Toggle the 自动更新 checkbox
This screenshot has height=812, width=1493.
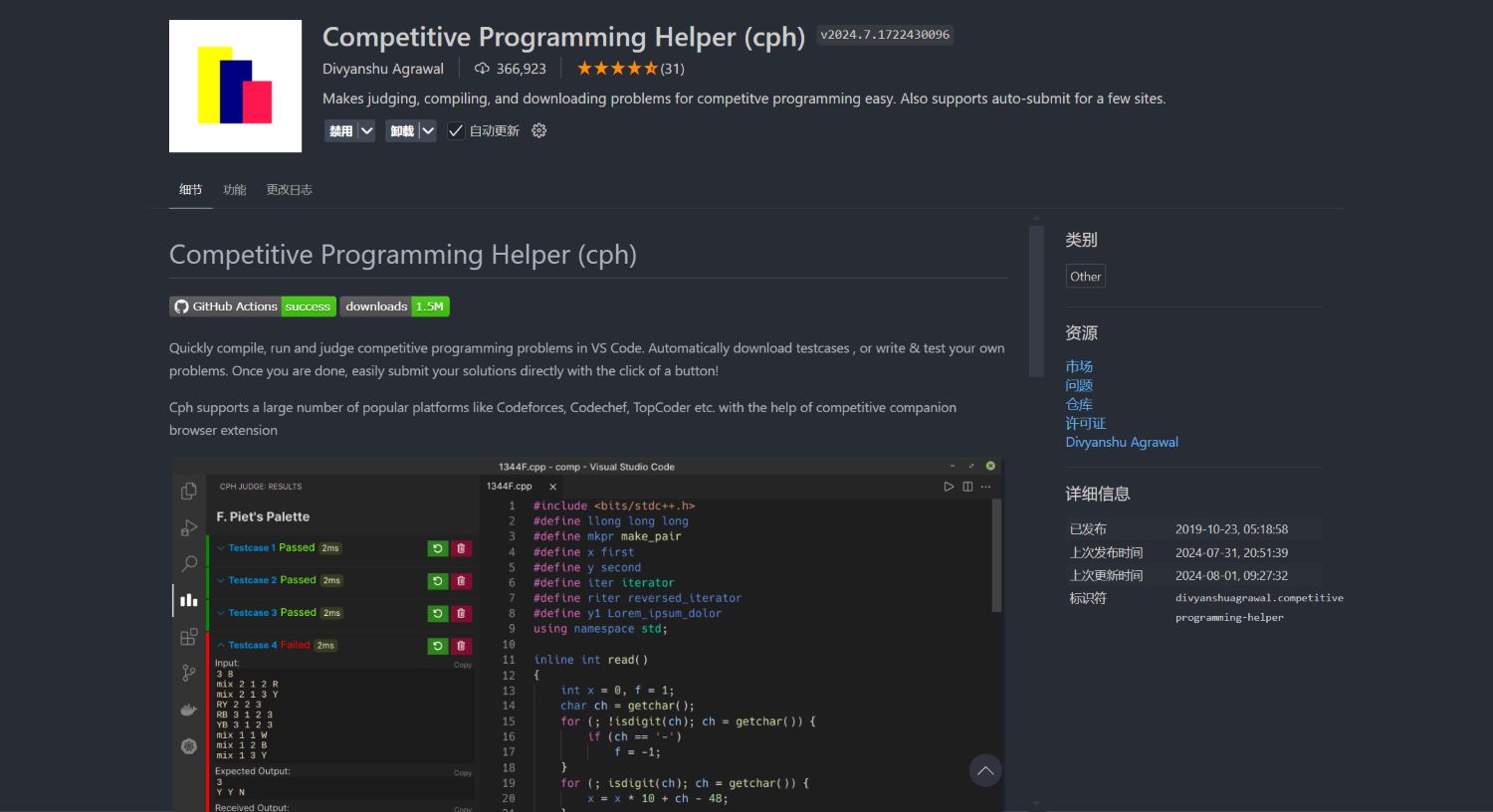[x=456, y=130]
